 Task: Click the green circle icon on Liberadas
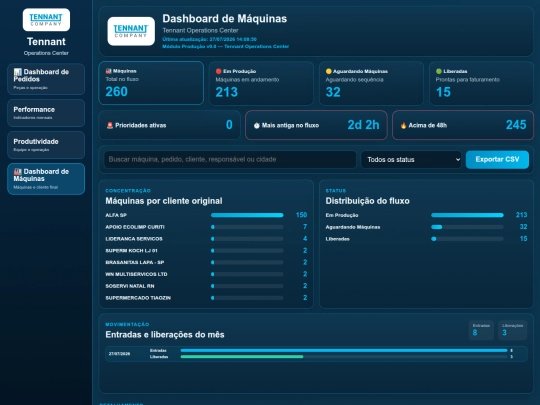coord(439,71)
